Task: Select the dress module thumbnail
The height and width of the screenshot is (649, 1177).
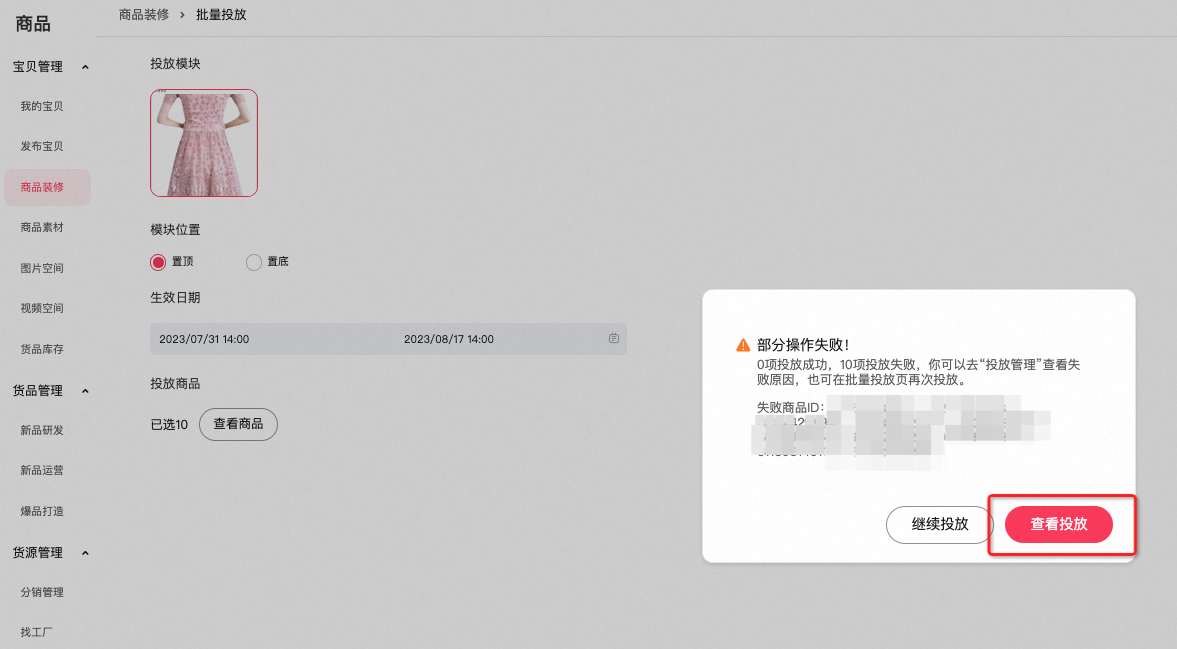Action: [203, 143]
